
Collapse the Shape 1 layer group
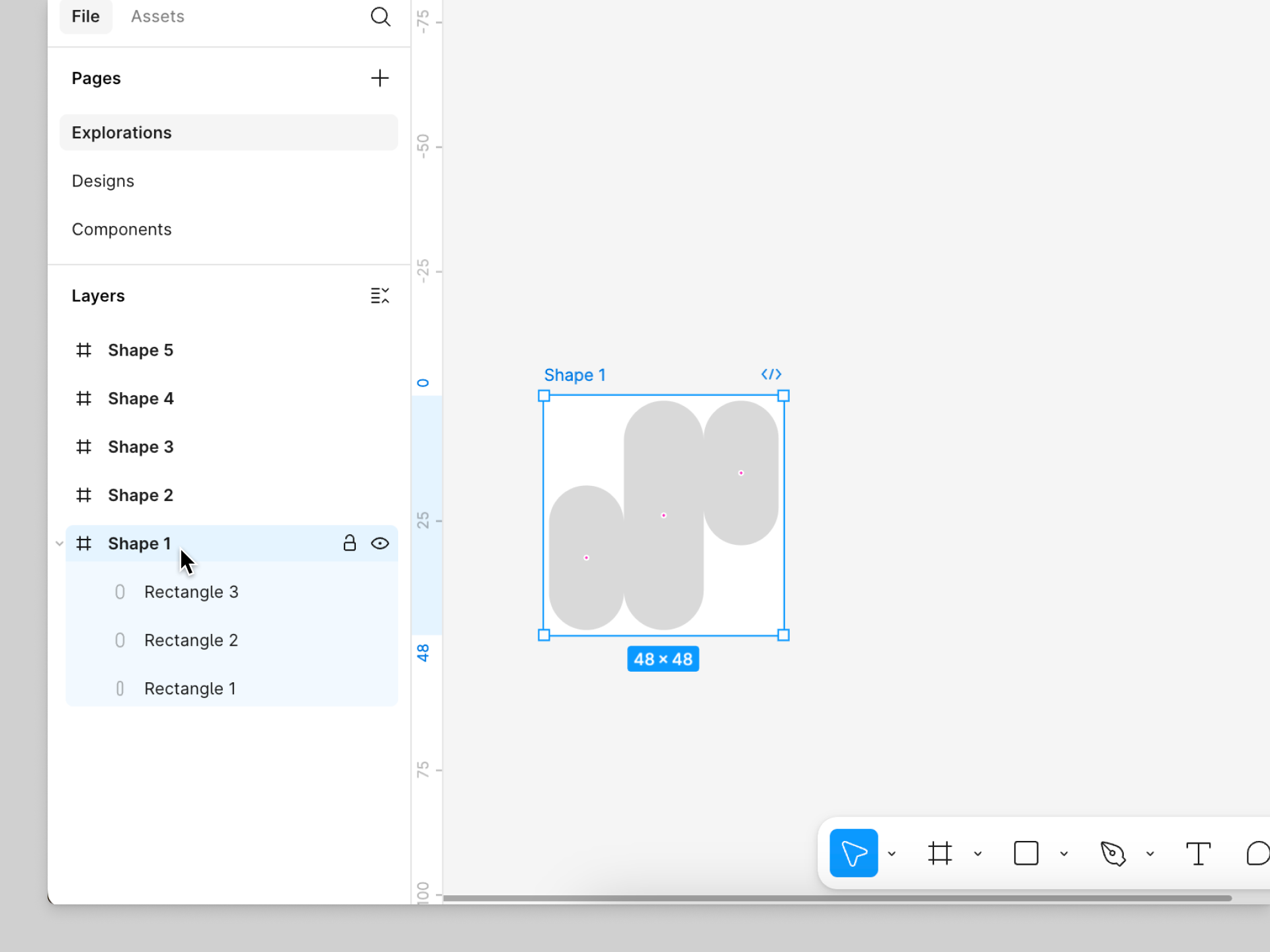tap(60, 543)
